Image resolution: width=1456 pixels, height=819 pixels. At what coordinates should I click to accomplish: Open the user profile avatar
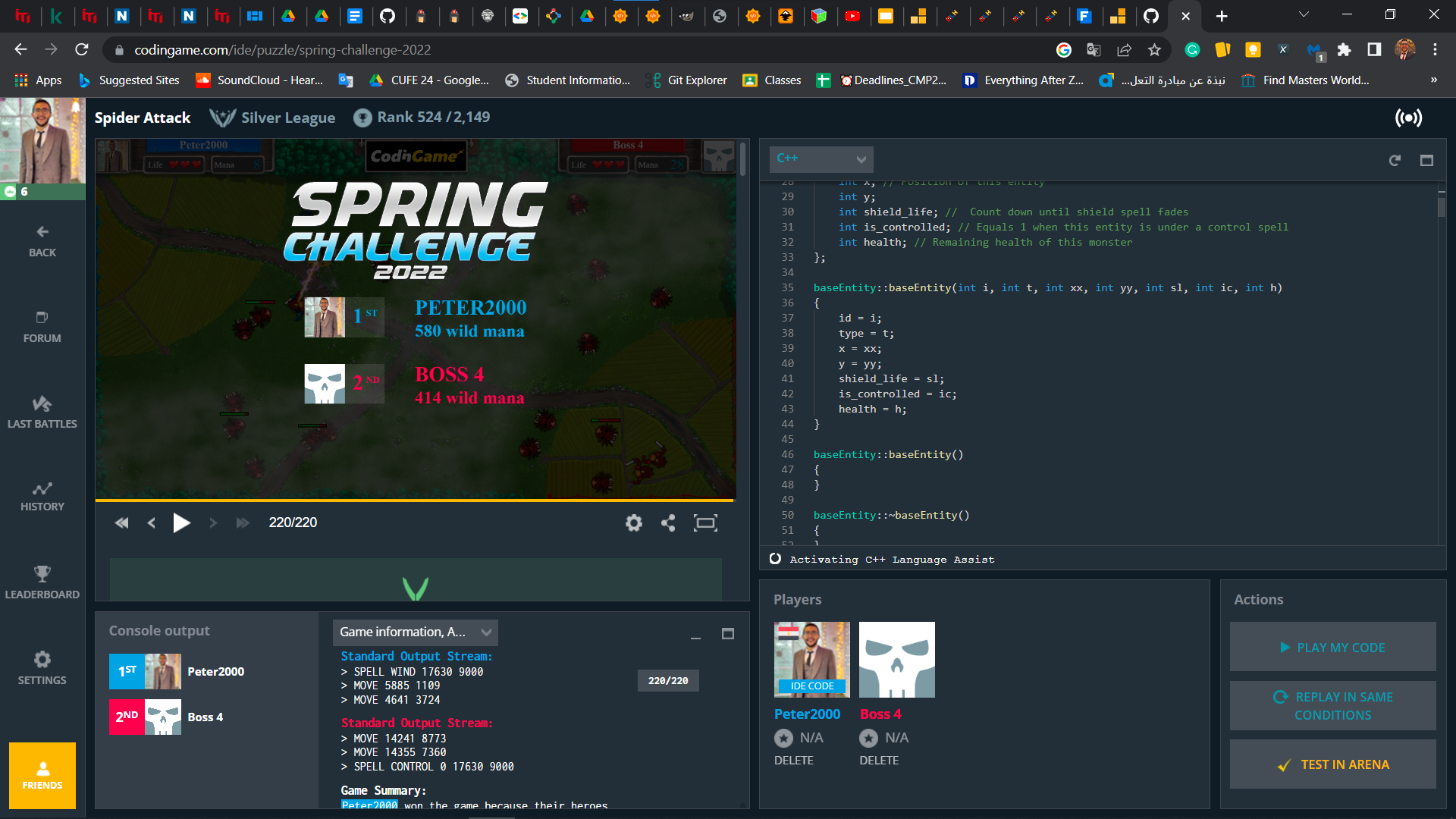[42, 141]
